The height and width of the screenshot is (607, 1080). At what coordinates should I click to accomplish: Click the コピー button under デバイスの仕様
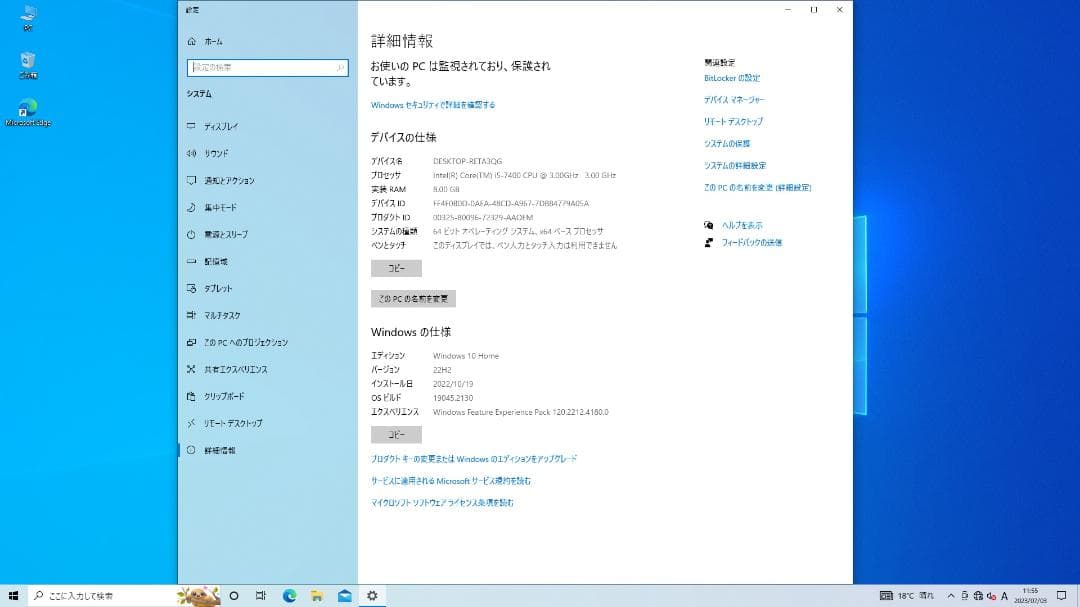pyautogui.click(x=396, y=268)
